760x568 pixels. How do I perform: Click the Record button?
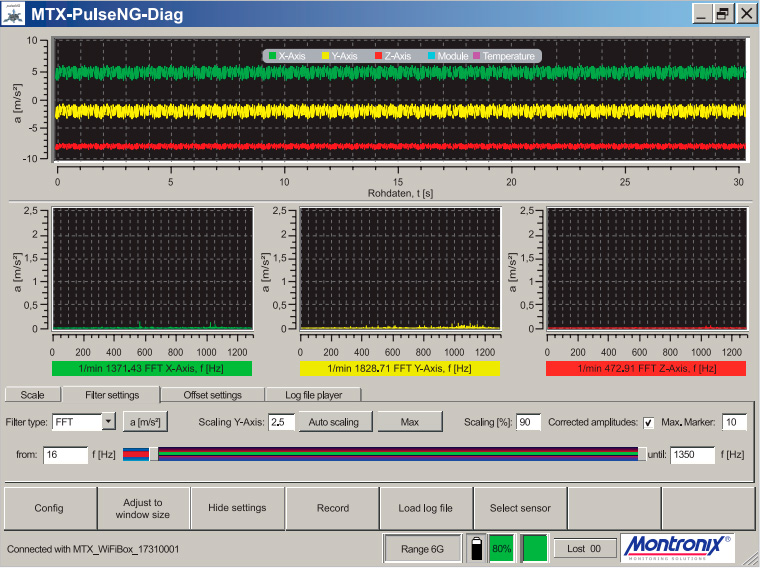pos(333,508)
